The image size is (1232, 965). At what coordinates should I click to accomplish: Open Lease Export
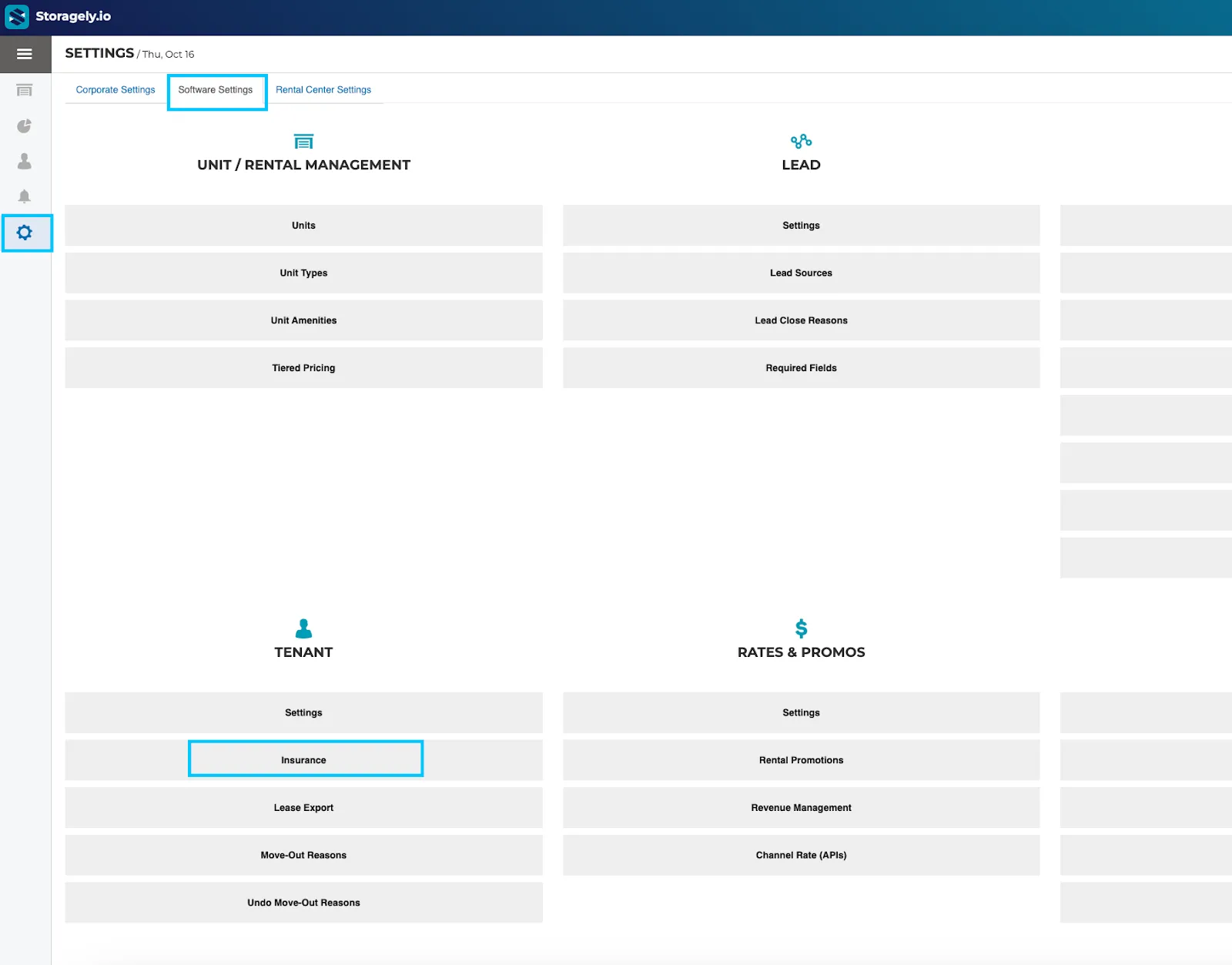(x=303, y=808)
